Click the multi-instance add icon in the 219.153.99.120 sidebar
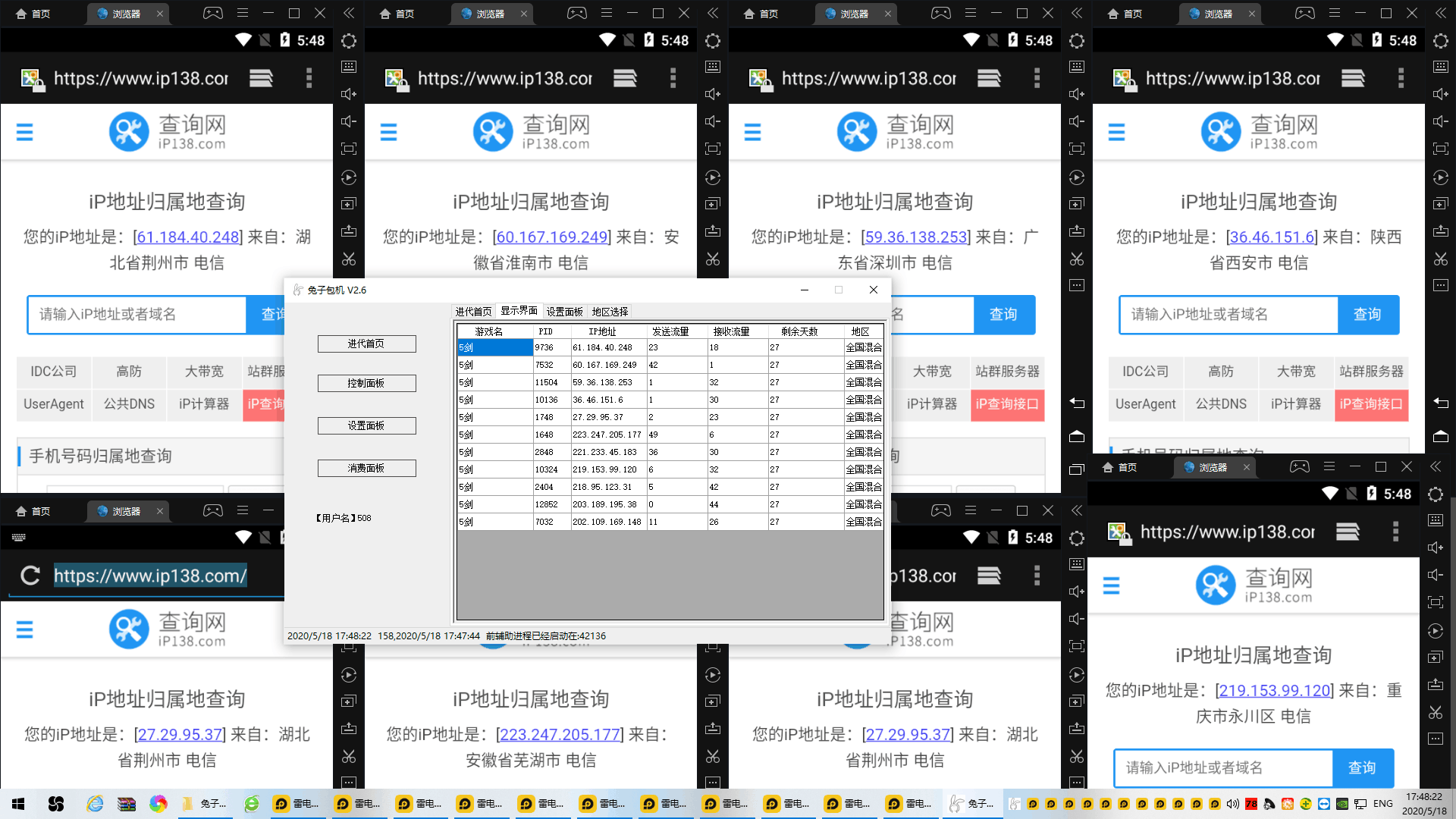 tap(1436, 657)
